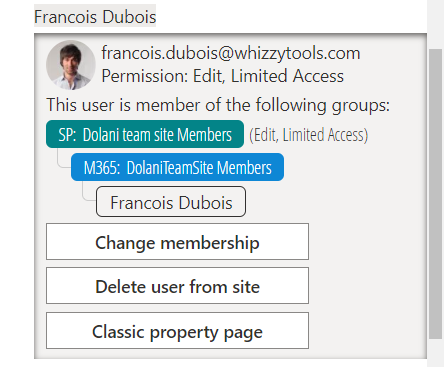This screenshot has width=448, height=367.
Task: Click the 'This user is member of' groups heading
Action: pos(218,105)
